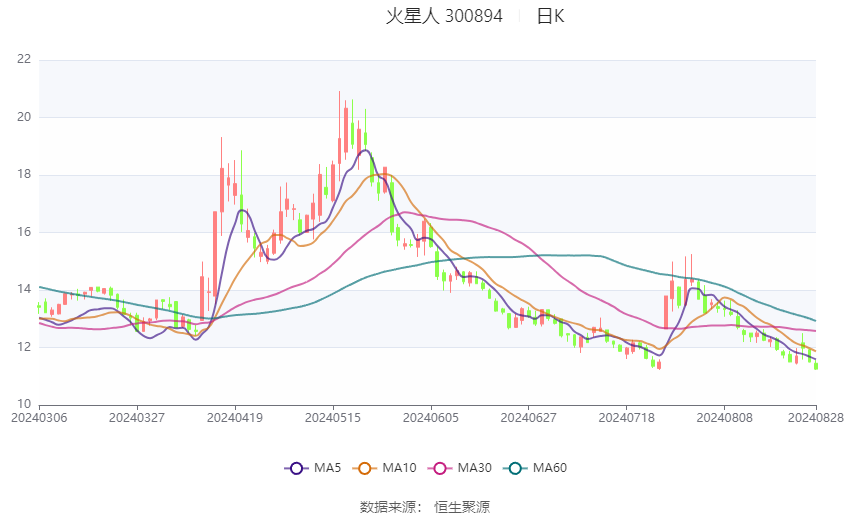850x517 pixels.
Task: Click the y-axis value 22
Action: tap(24, 59)
